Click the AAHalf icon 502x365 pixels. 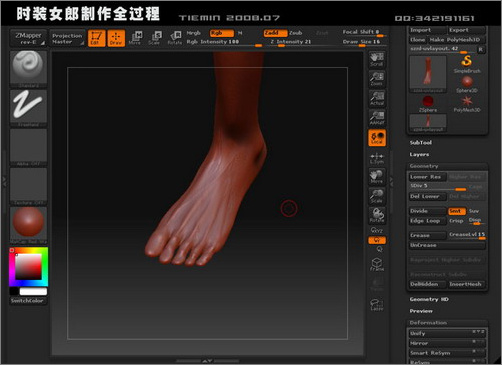pyautogui.click(x=377, y=118)
